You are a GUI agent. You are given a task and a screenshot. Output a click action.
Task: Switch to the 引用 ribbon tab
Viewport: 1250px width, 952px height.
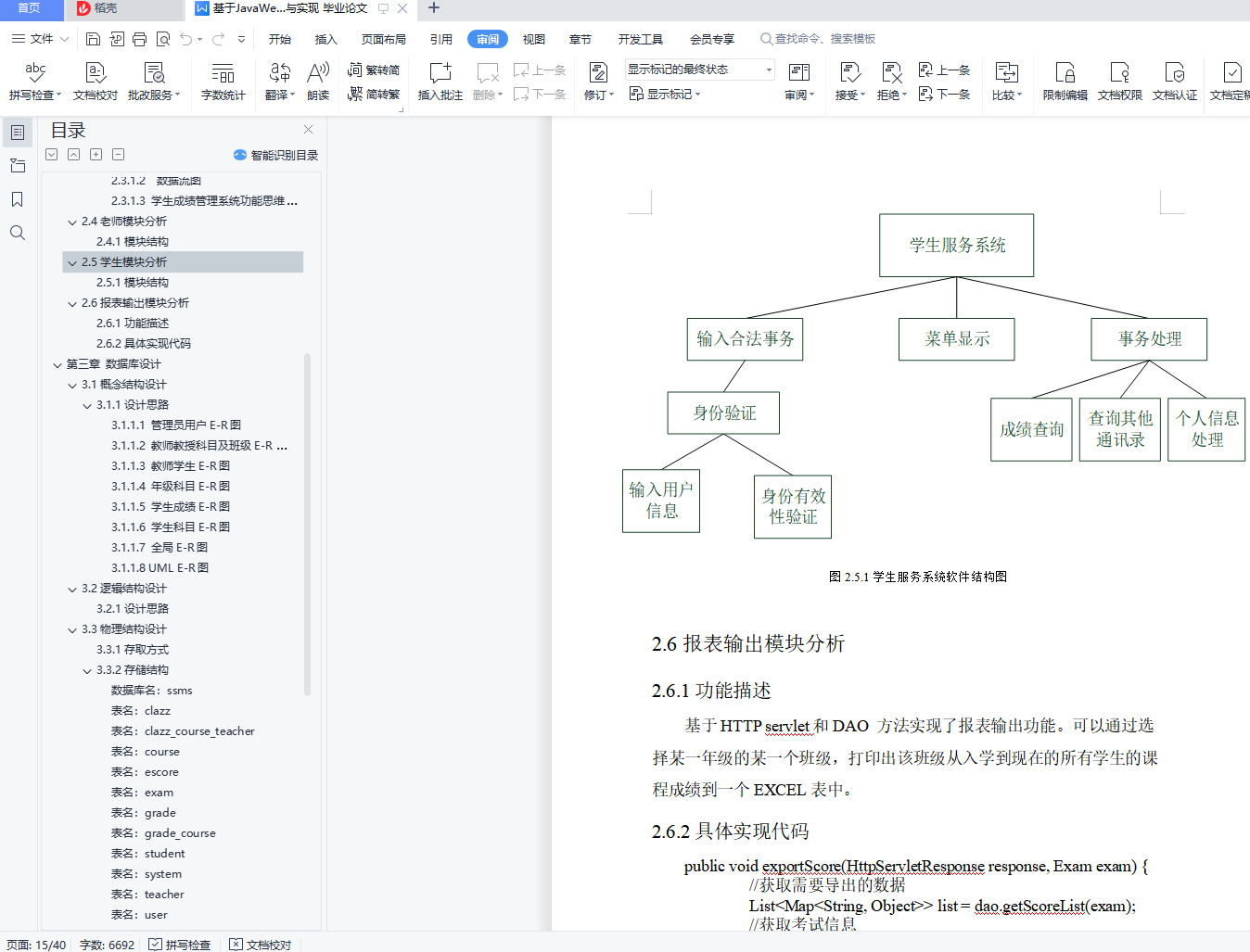(x=441, y=39)
